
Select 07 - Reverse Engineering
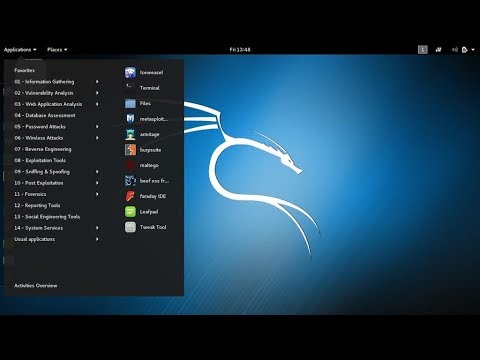point(43,149)
